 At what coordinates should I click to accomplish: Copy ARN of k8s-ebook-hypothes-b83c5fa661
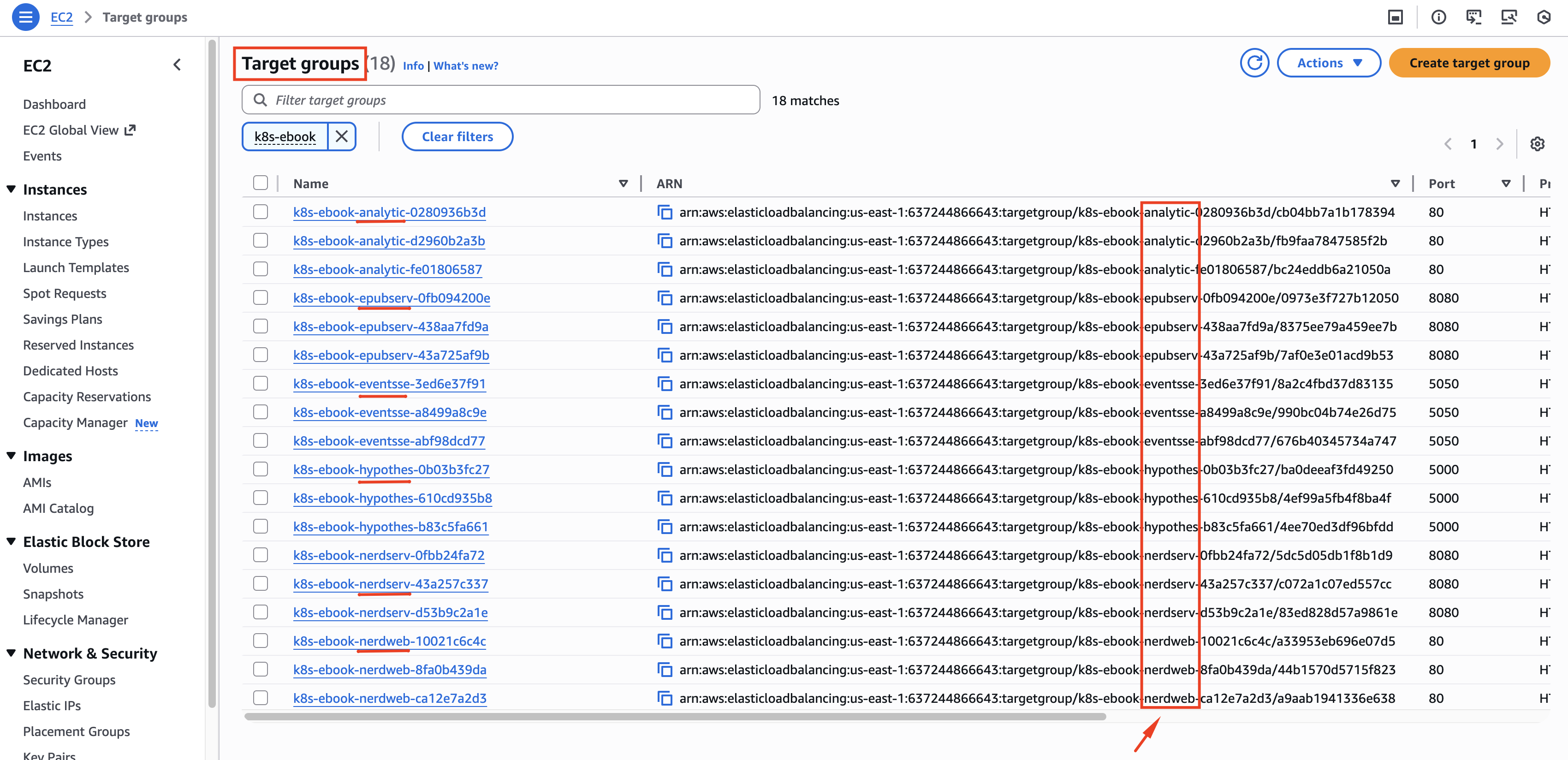(665, 527)
